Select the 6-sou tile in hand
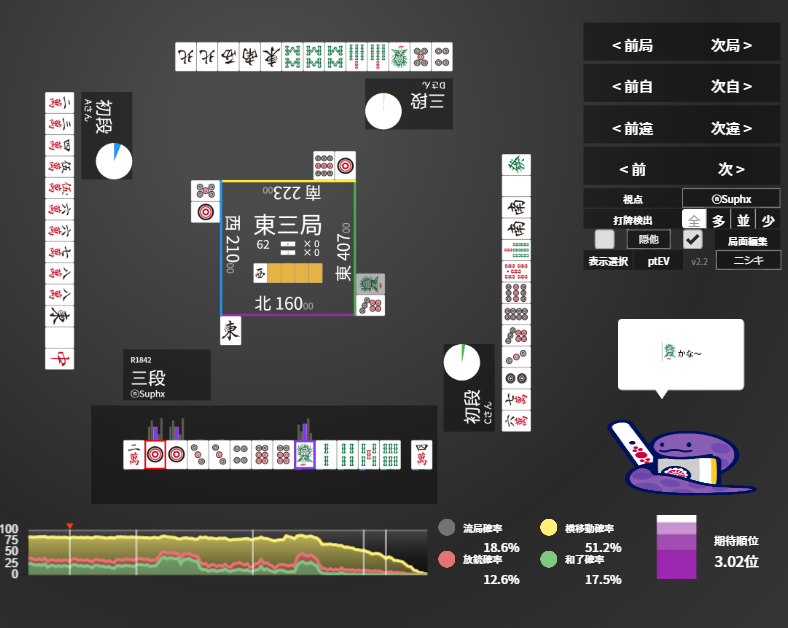The image size is (788, 628). pyautogui.click(x=390, y=455)
